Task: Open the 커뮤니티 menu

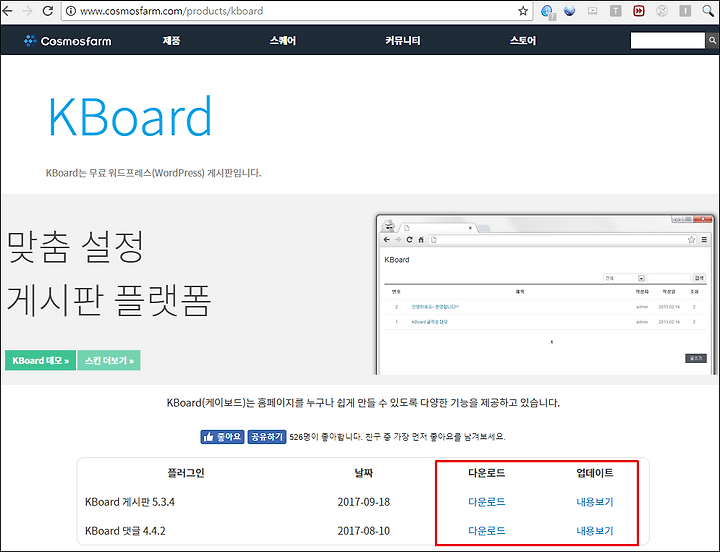Action: click(403, 40)
